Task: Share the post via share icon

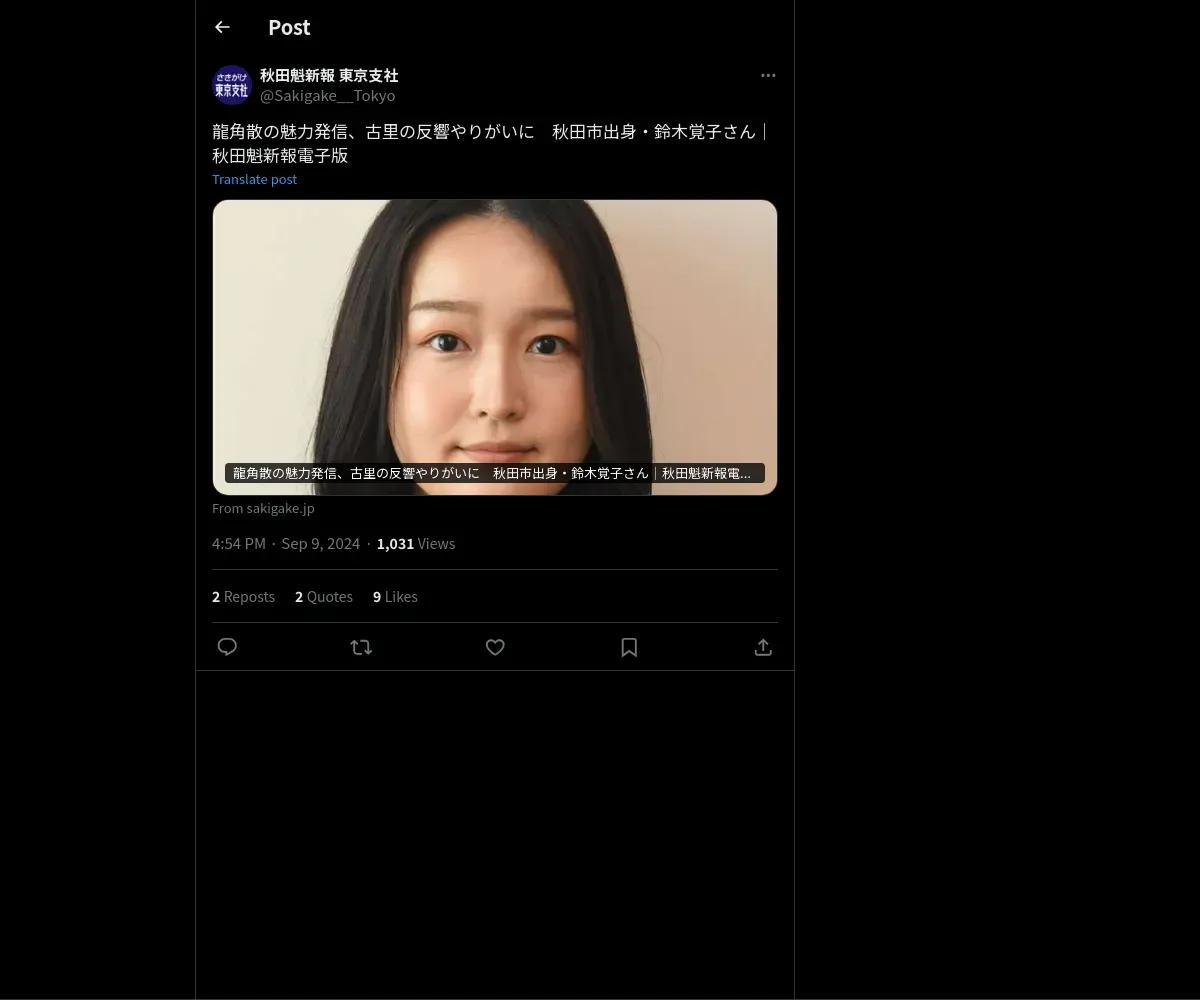Action: click(763, 647)
